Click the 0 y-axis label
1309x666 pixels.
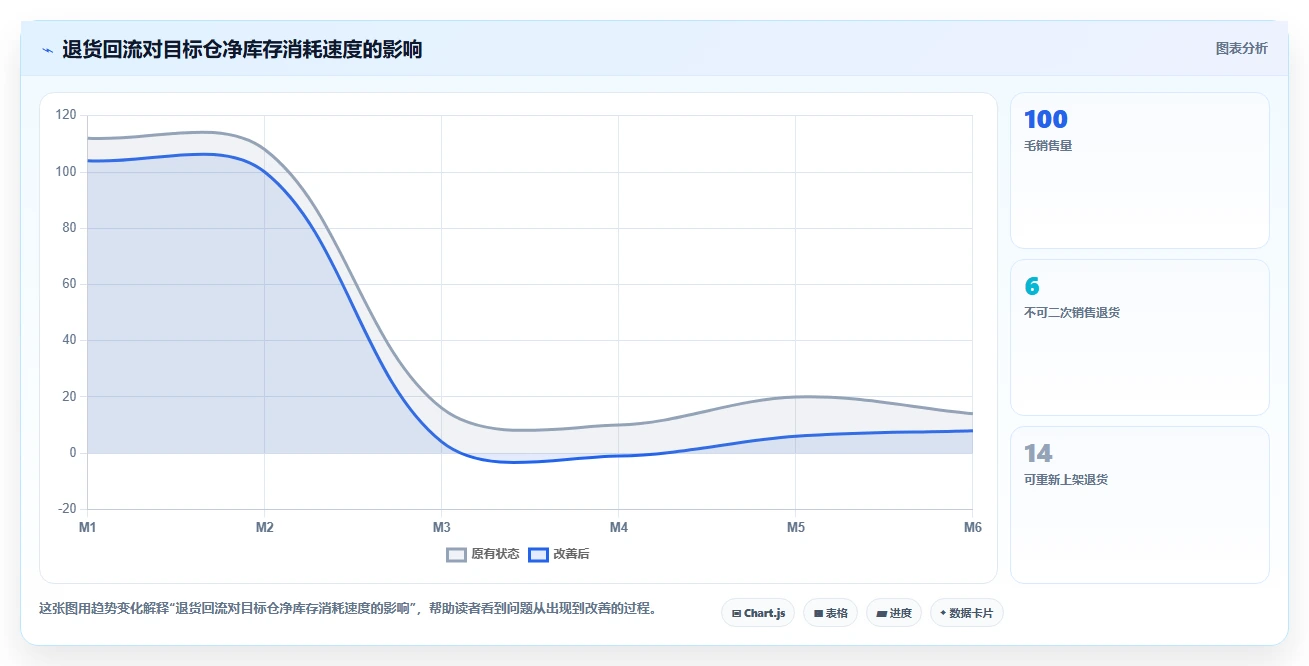pyautogui.click(x=73, y=453)
